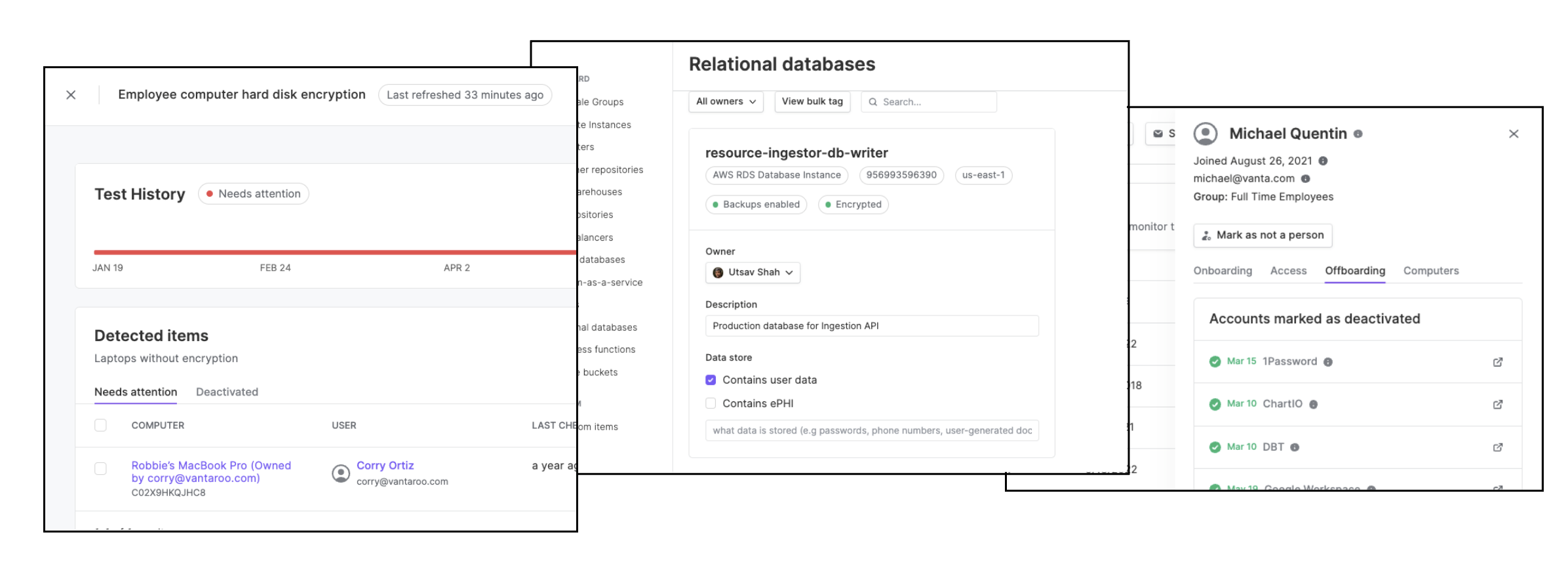Screen dimensions: 1568x564
Task: Click the AWS RDS Database Instance tag
Action: click(x=777, y=175)
